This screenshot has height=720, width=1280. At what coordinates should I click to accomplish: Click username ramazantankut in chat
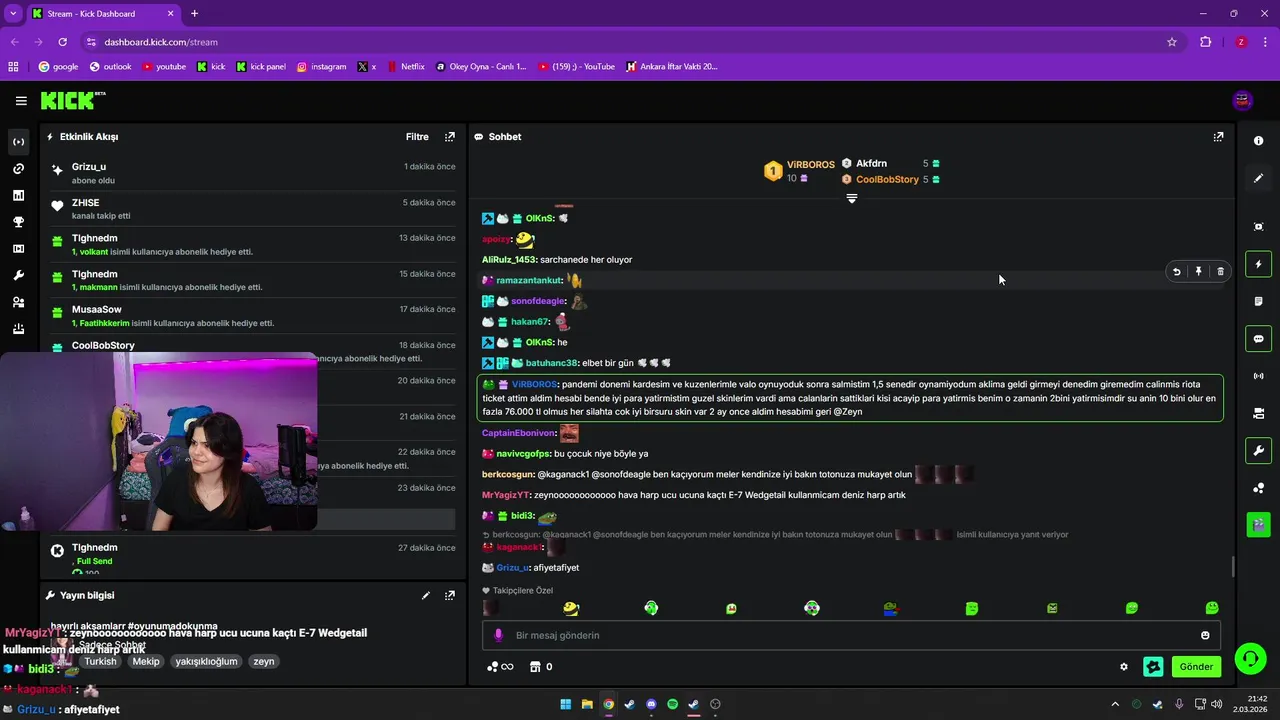[x=529, y=281]
